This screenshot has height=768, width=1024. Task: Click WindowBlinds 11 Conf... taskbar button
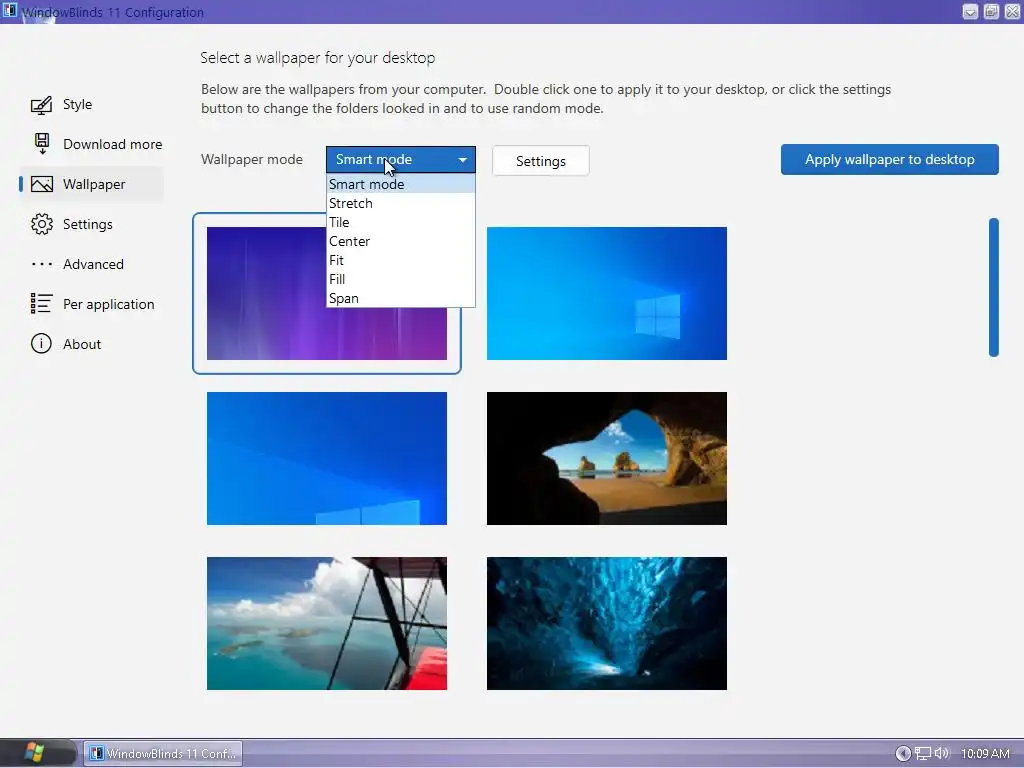[163, 753]
